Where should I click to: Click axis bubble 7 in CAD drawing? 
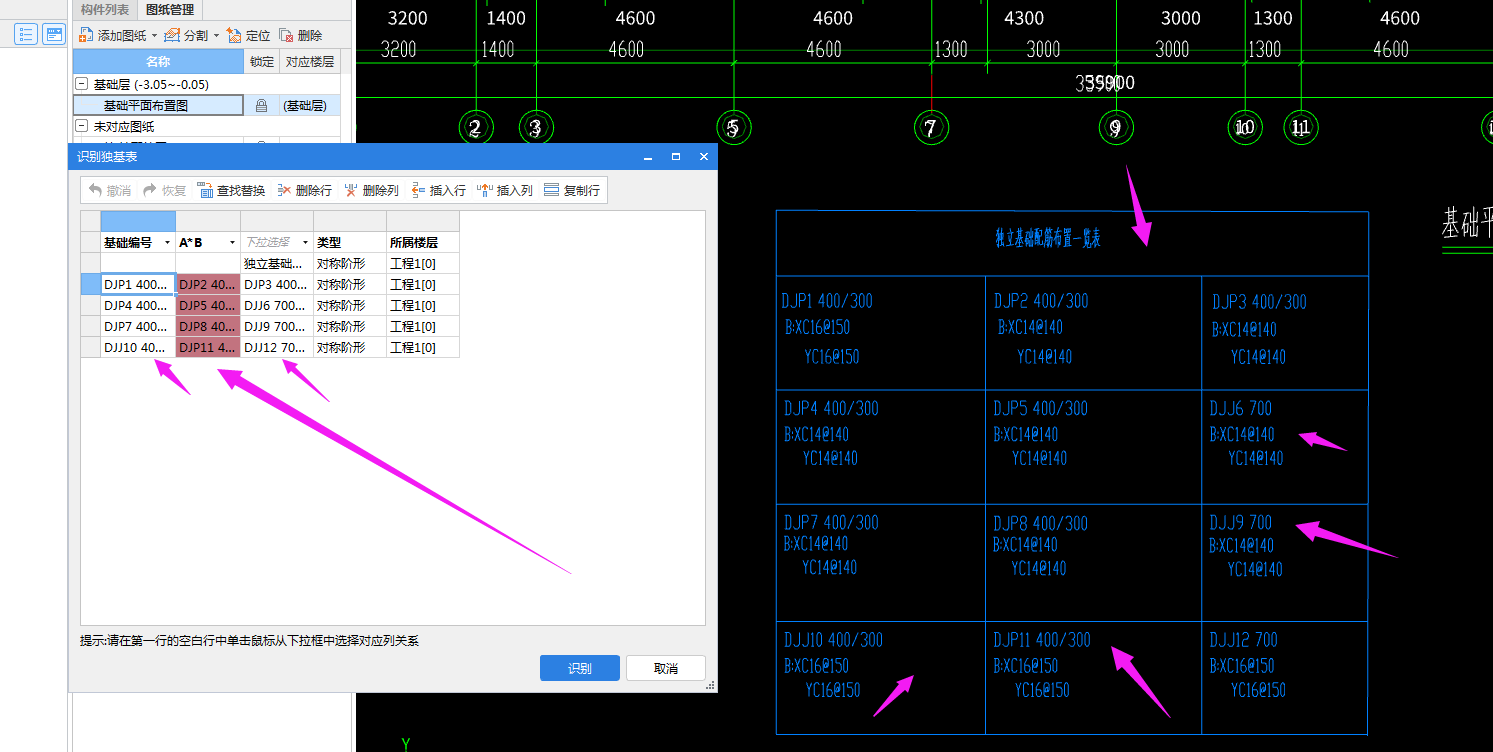(931, 127)
